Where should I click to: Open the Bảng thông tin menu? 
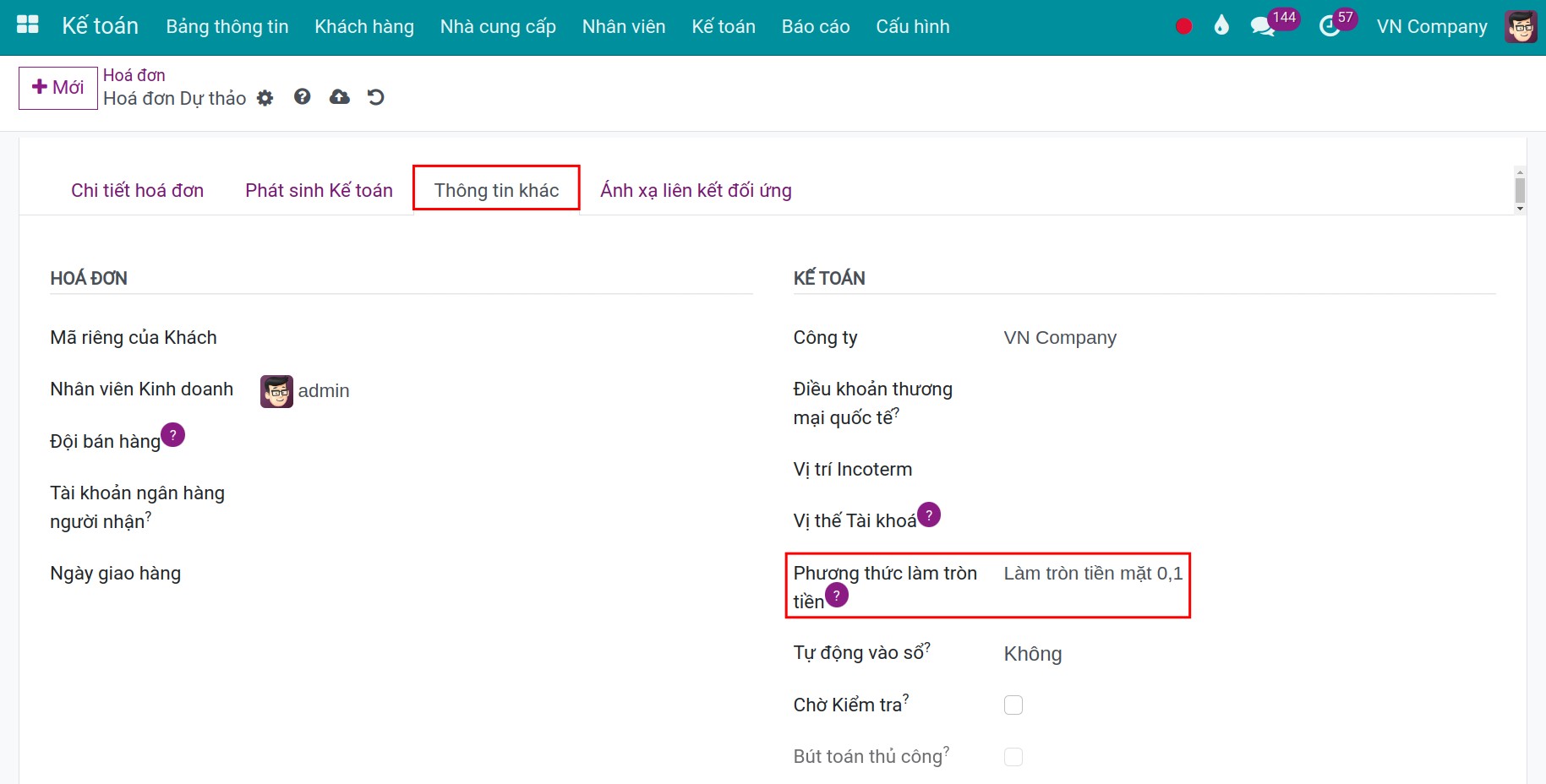click(227, 26)
